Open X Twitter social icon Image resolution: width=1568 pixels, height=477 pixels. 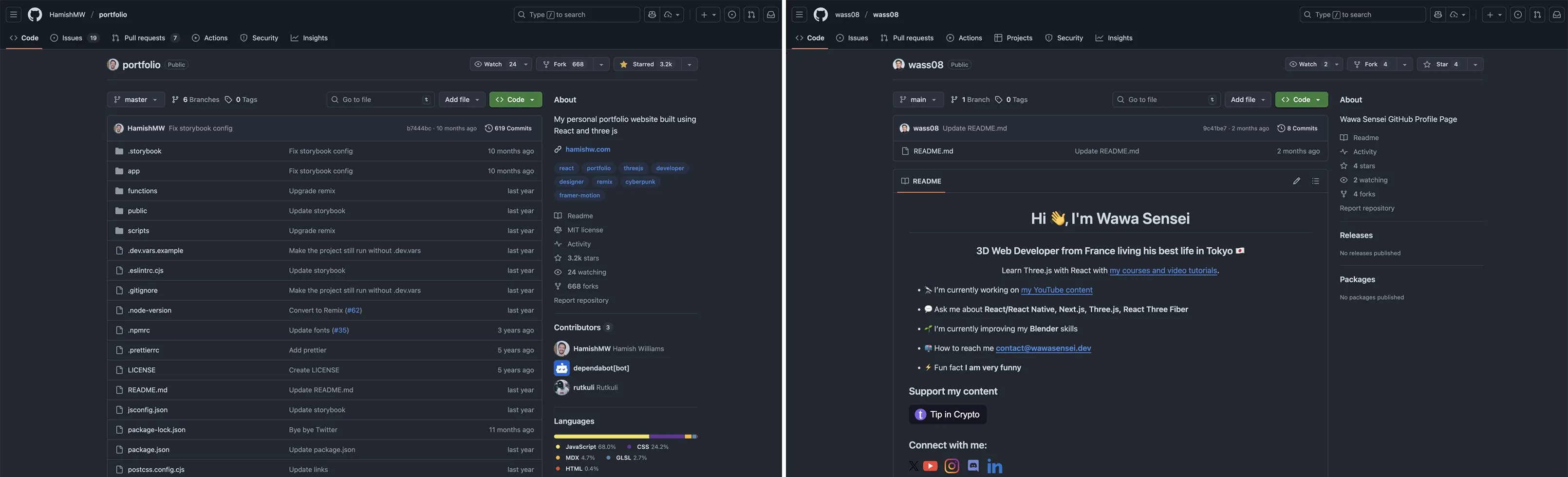tap(914, 466)
